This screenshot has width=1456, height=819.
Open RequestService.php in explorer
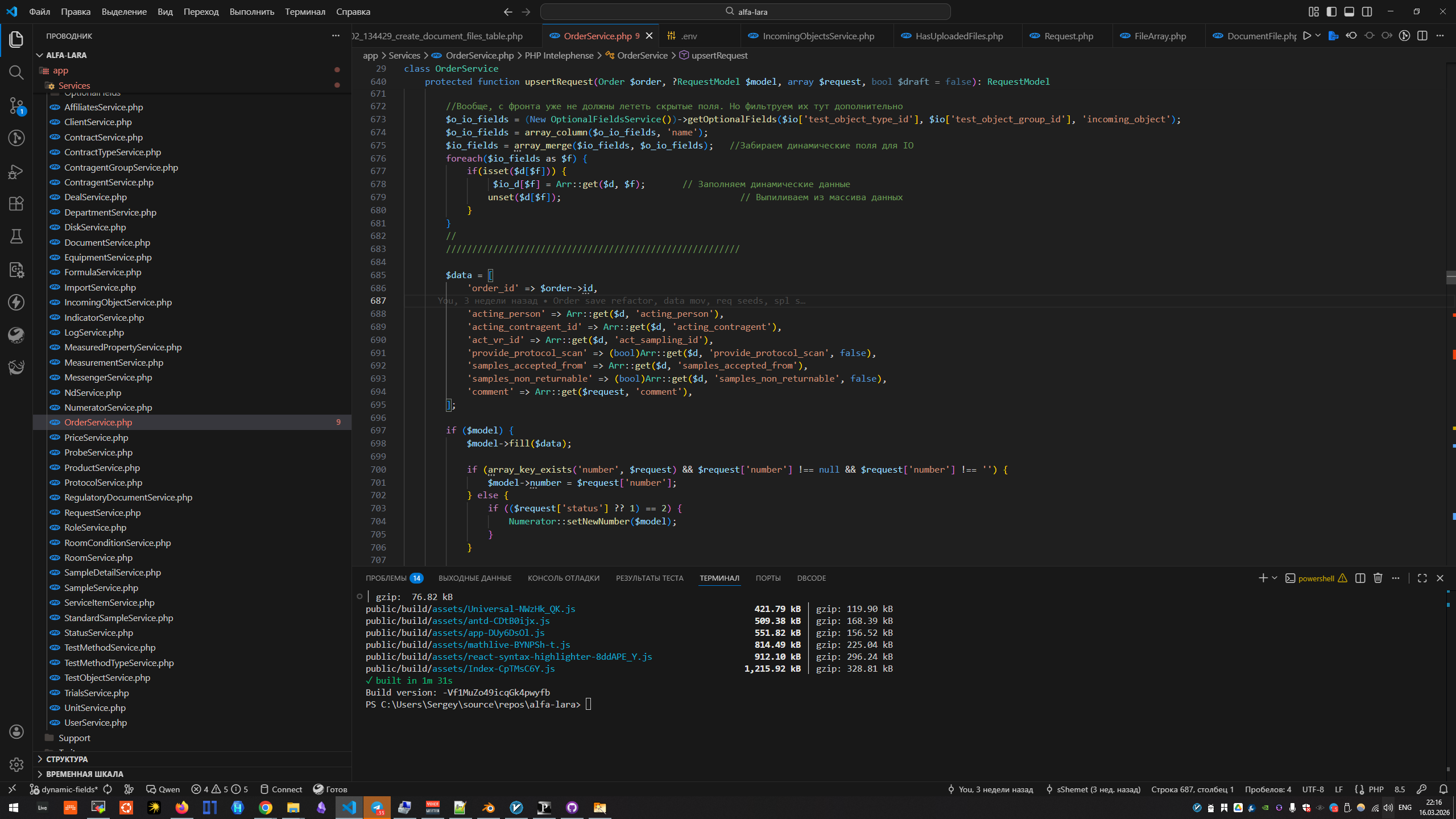click(x=102, y=512)
